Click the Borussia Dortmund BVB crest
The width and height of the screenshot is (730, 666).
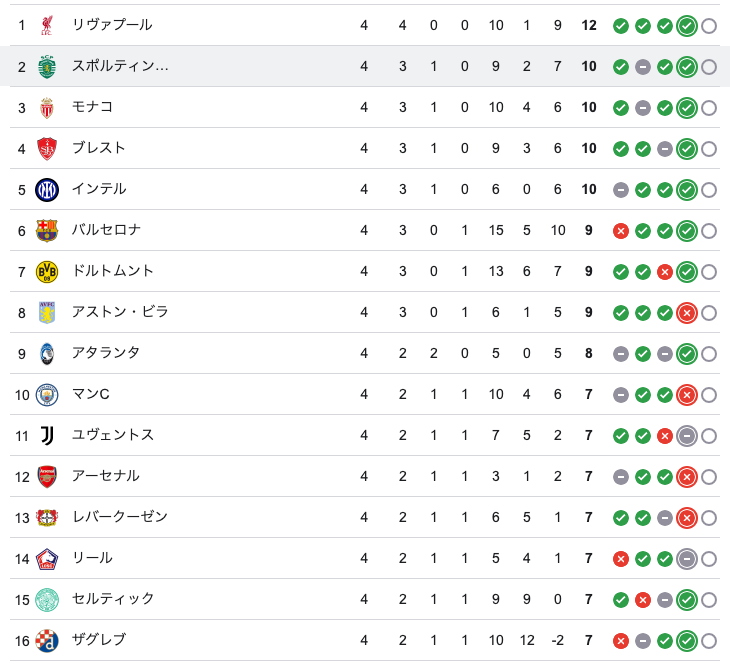[x=47, y=272]
